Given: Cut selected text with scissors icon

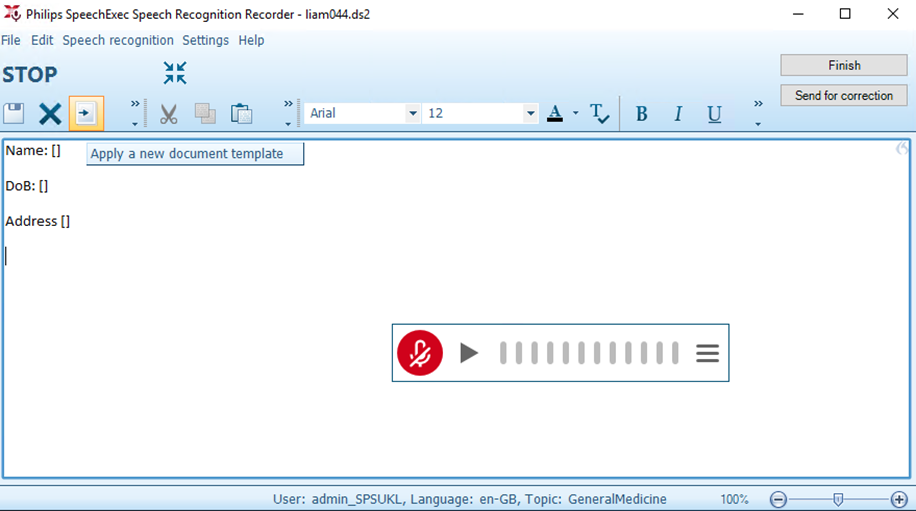Looking at the screenshot, I should (x=169, y=114).
